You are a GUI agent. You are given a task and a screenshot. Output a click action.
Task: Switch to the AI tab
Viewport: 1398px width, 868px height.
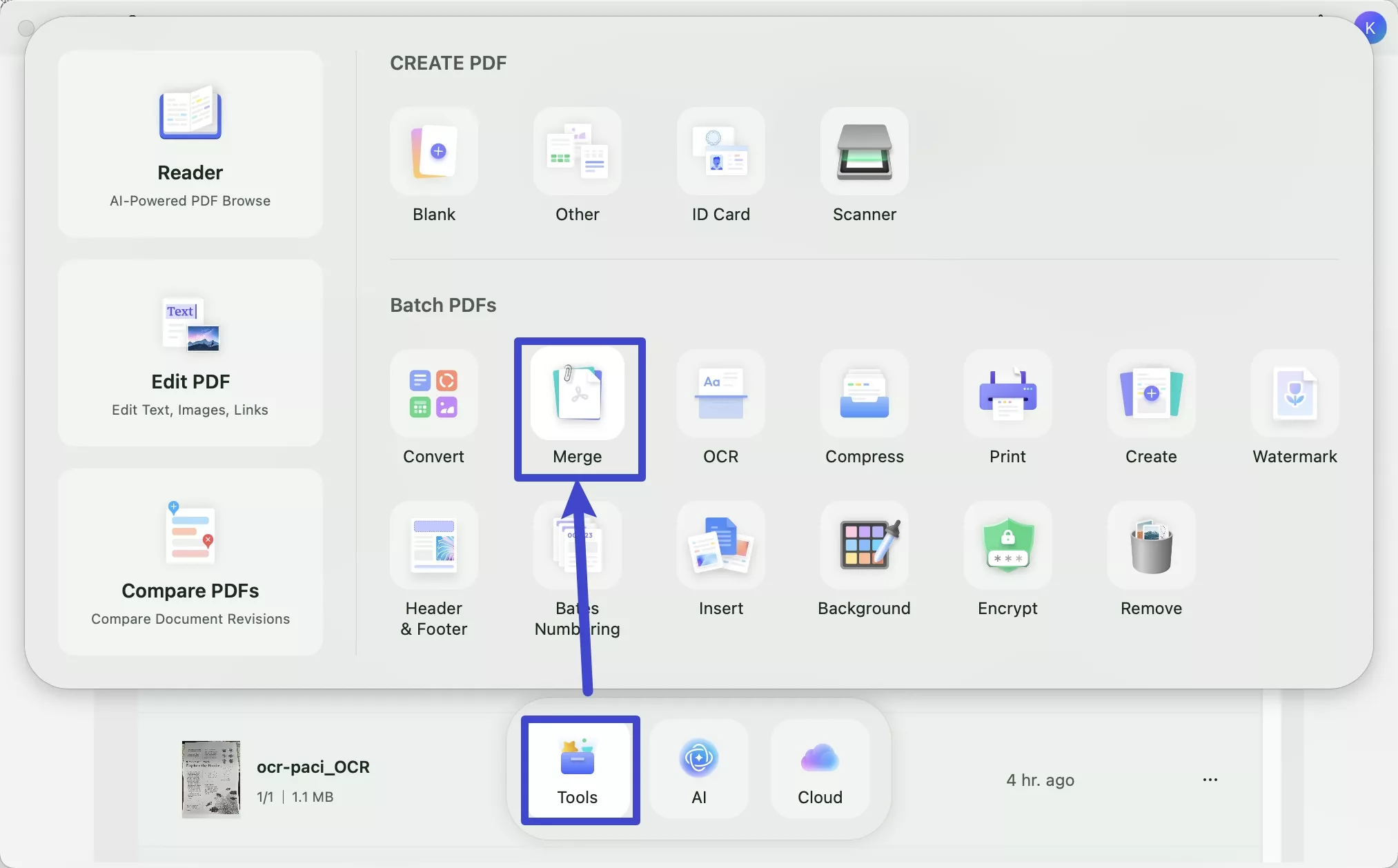click(x=699, y=769)
